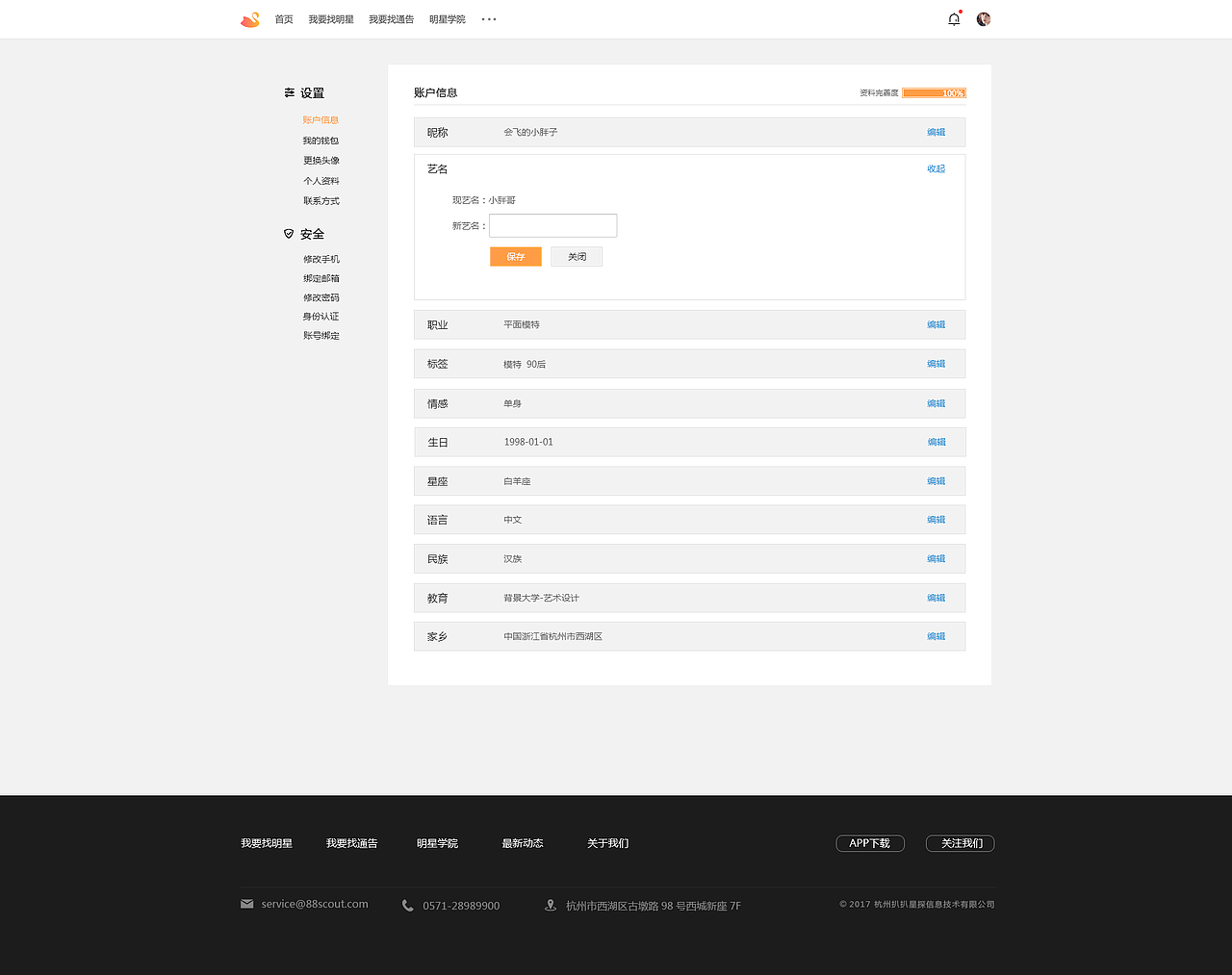Click footer link 我要找明星
The width and height of the screenshot is (1232, 975).
click(x=267, y=843)
